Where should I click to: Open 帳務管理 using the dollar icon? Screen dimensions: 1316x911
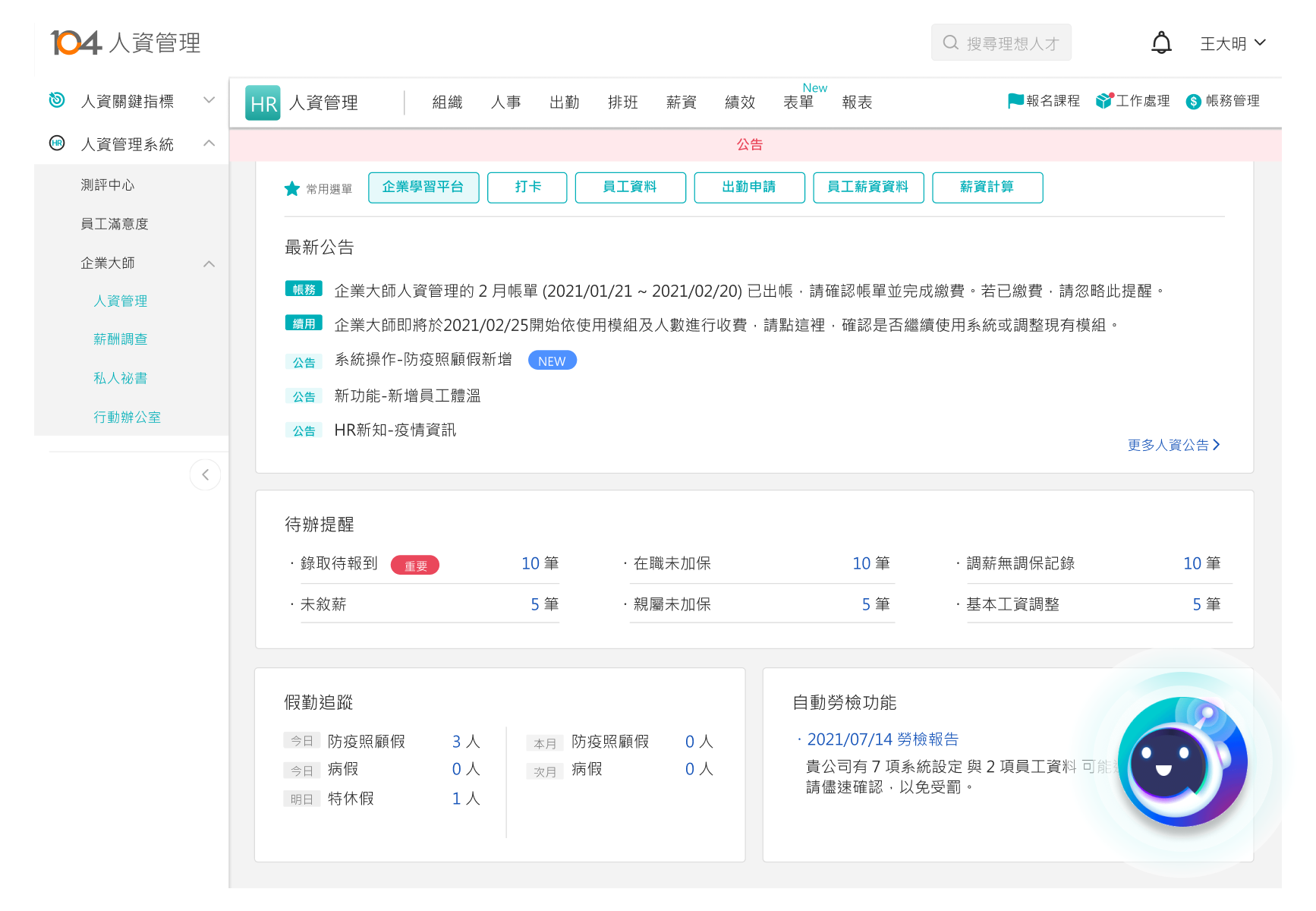point(1193,100)
